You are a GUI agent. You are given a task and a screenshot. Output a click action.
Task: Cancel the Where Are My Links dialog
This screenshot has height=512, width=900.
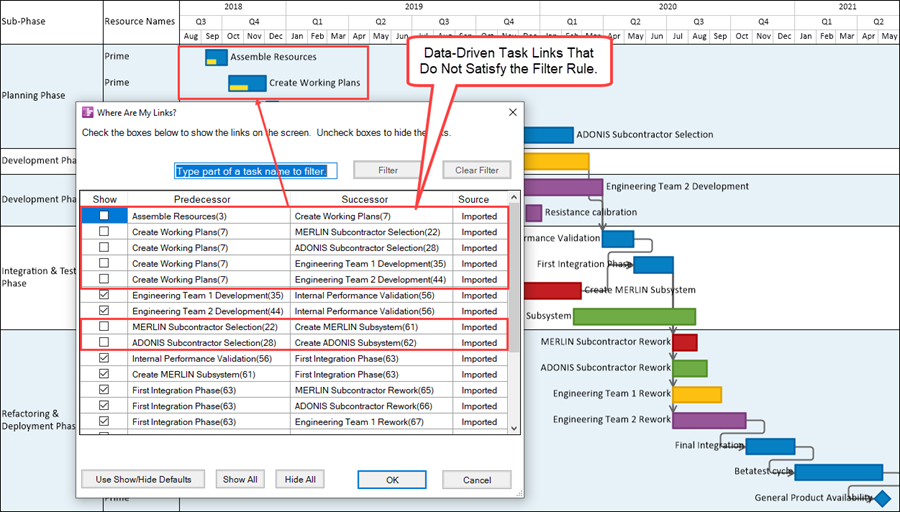coord(476,480)
